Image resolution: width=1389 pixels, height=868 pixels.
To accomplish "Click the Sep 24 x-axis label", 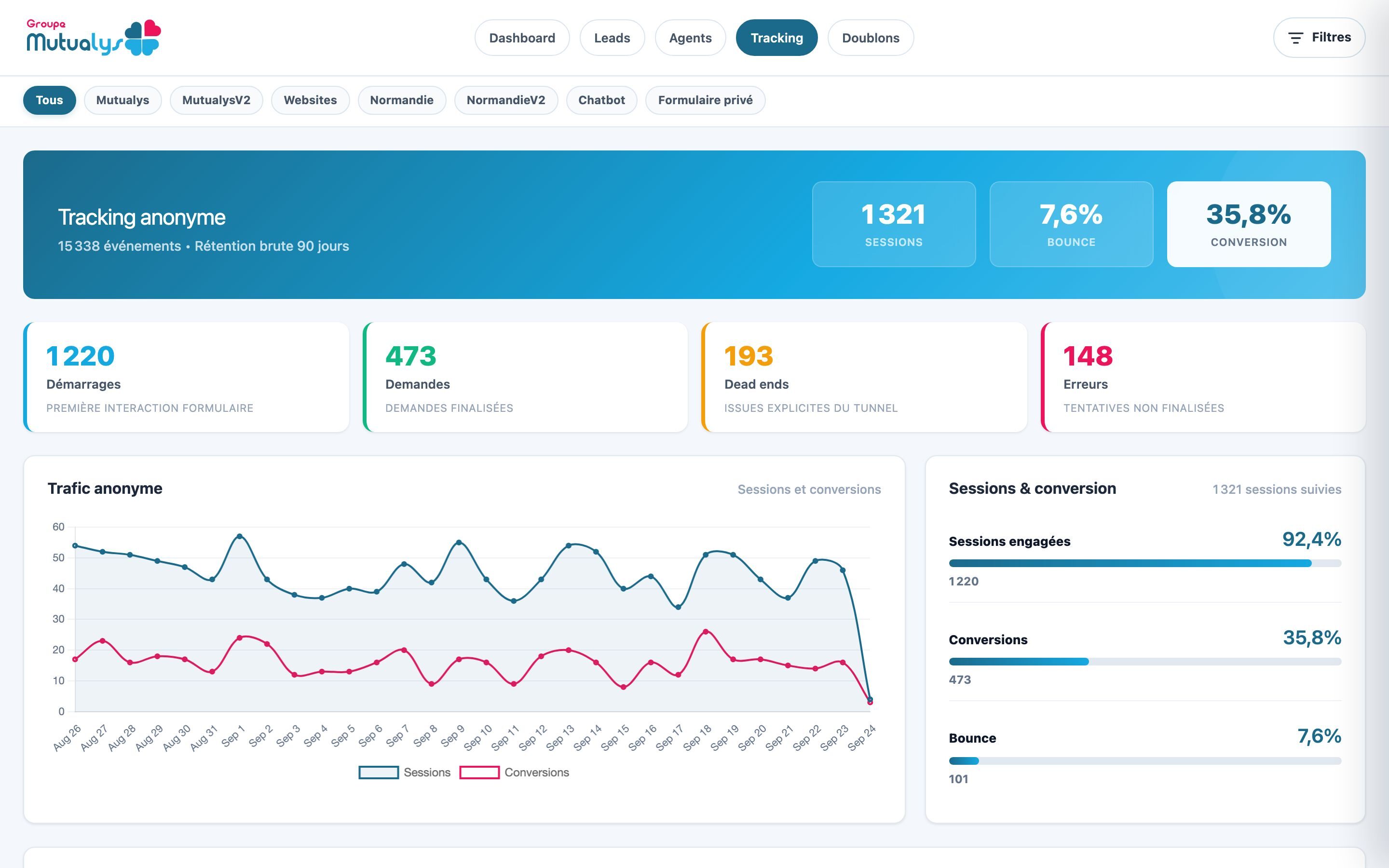I will (862, 738).
